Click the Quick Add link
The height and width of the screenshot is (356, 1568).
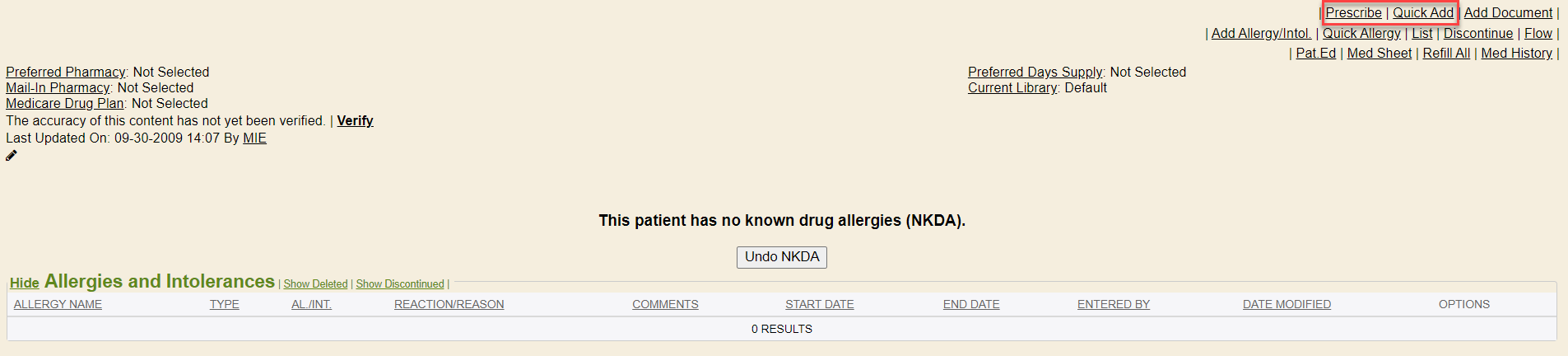1422,13
